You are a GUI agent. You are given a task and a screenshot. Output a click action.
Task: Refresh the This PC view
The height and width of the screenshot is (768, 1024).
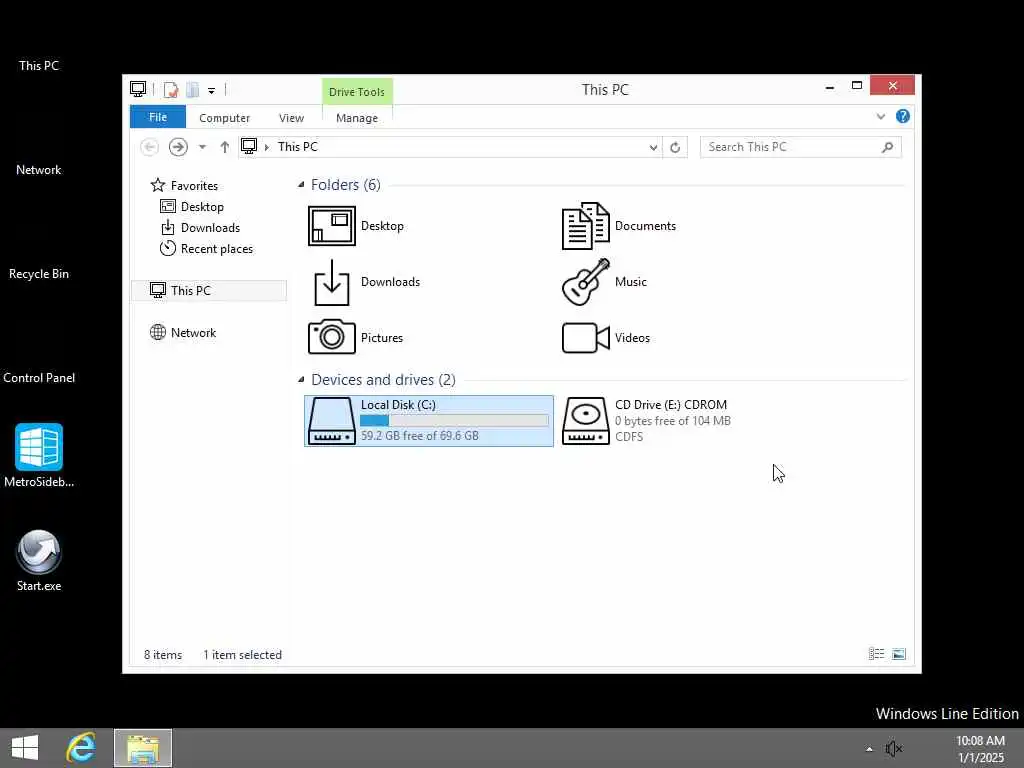coord(675,148)
